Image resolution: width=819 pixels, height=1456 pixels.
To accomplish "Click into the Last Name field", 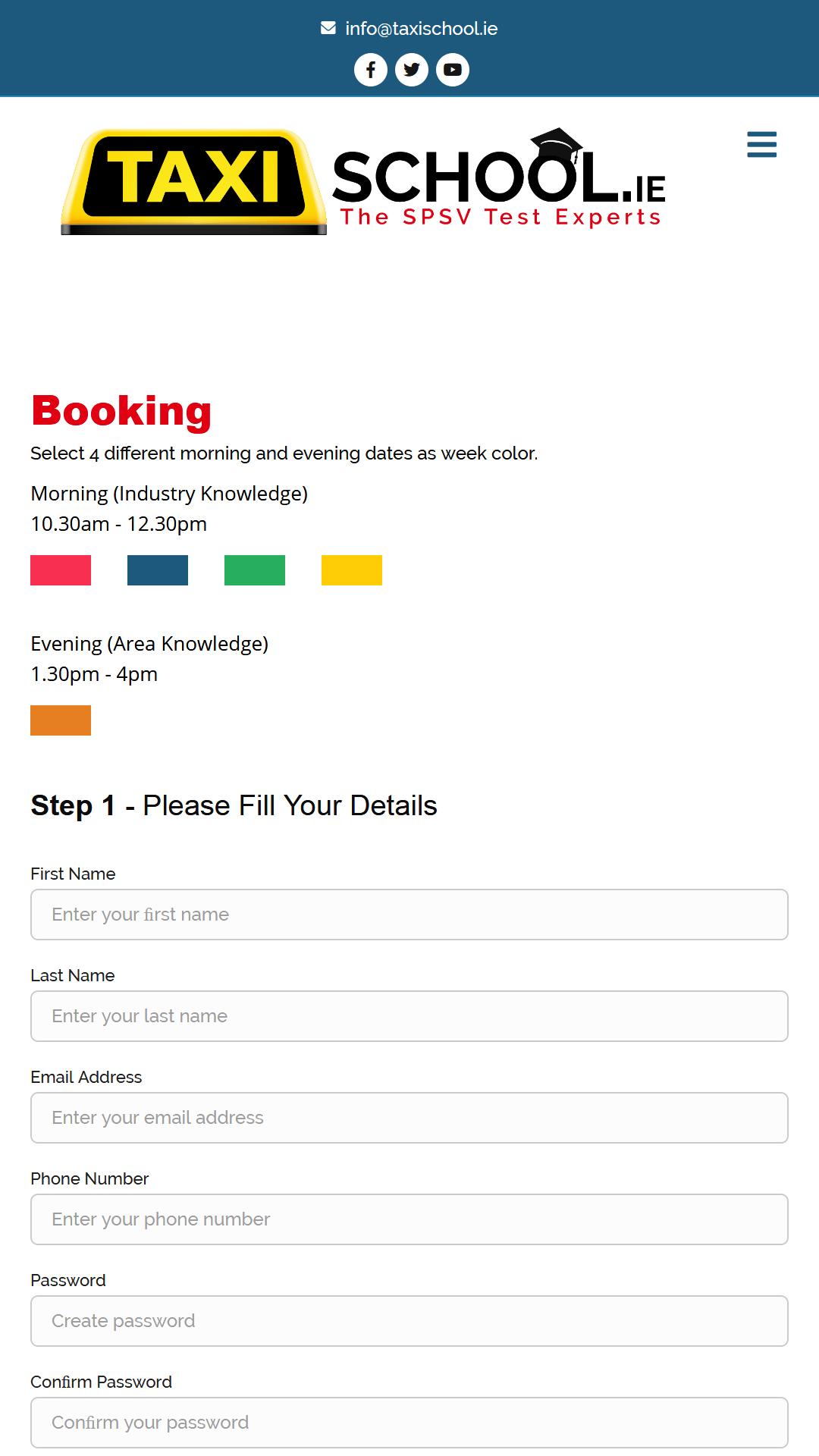I will tap(409, 1016).
